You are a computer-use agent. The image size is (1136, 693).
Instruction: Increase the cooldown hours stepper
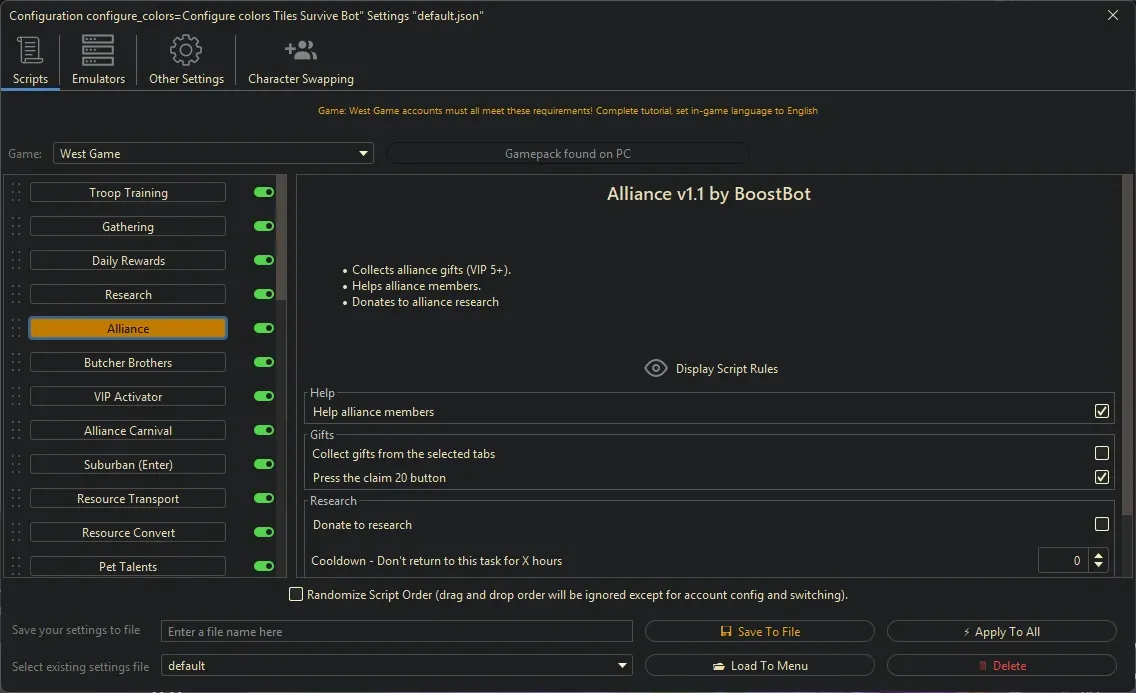(1100, 555)
